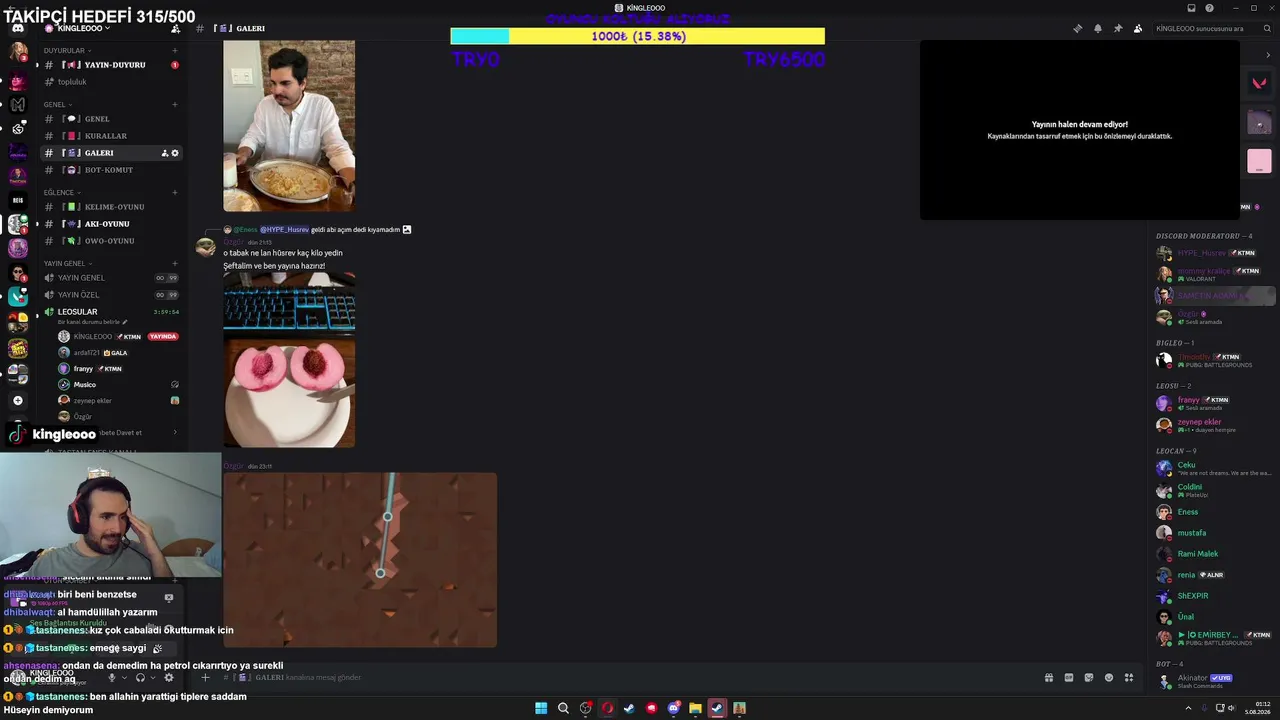The image size is (1280, 720).
Task: Open the LEOSULAR voice channel
Action: click(x=110, y=312)
